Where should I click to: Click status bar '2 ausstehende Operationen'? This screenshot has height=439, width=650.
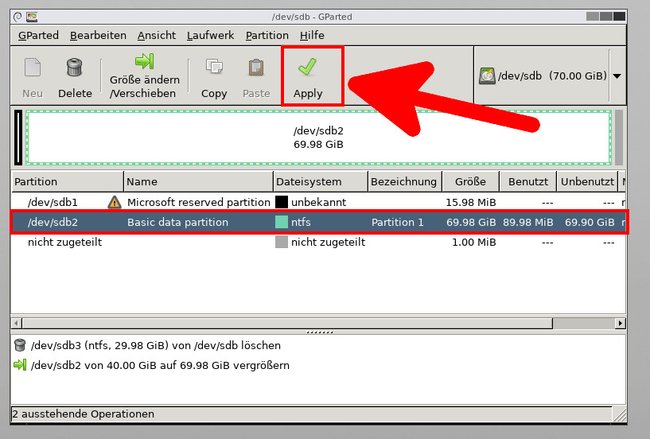[83, 414]
